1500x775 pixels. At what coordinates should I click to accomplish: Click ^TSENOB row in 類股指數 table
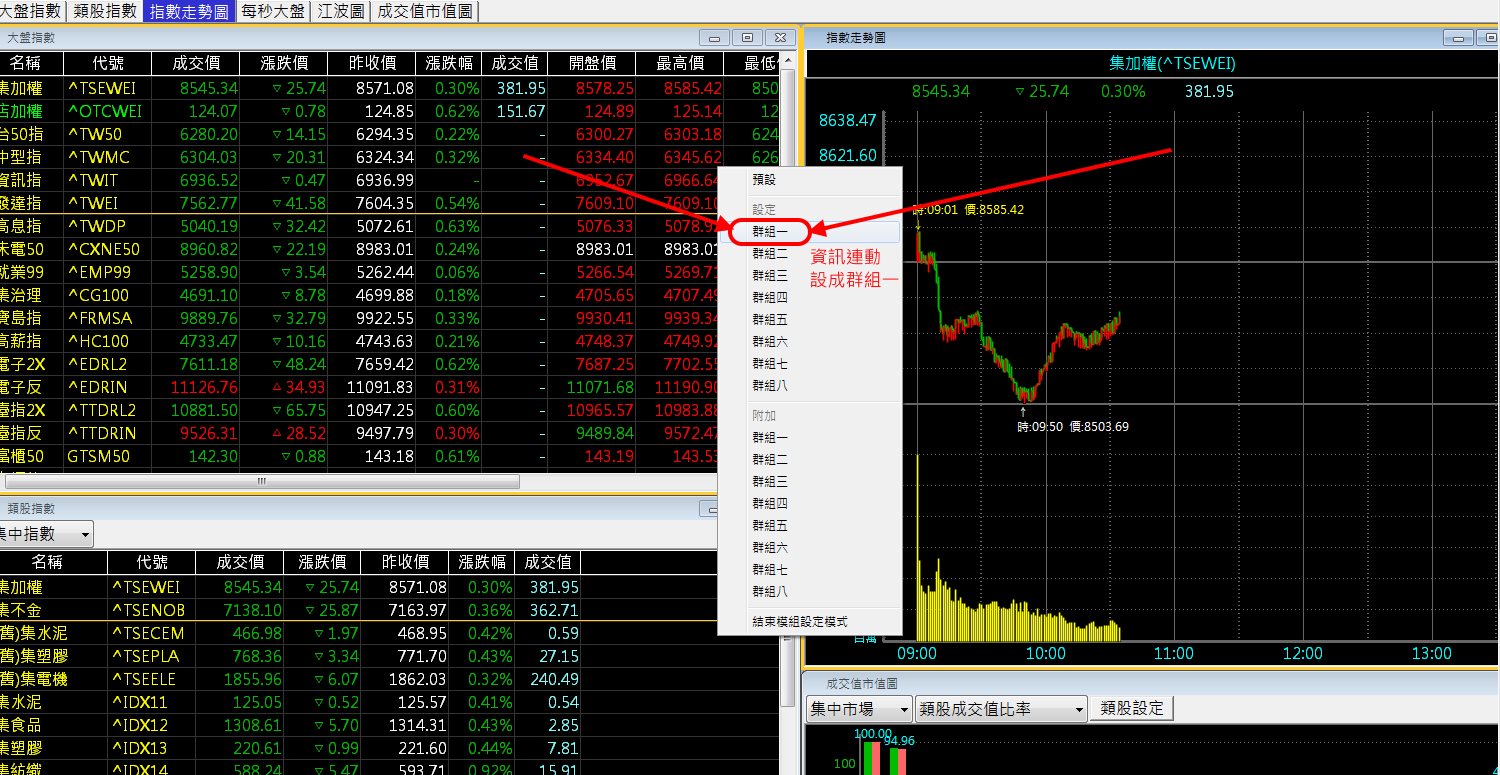(148, 610)
